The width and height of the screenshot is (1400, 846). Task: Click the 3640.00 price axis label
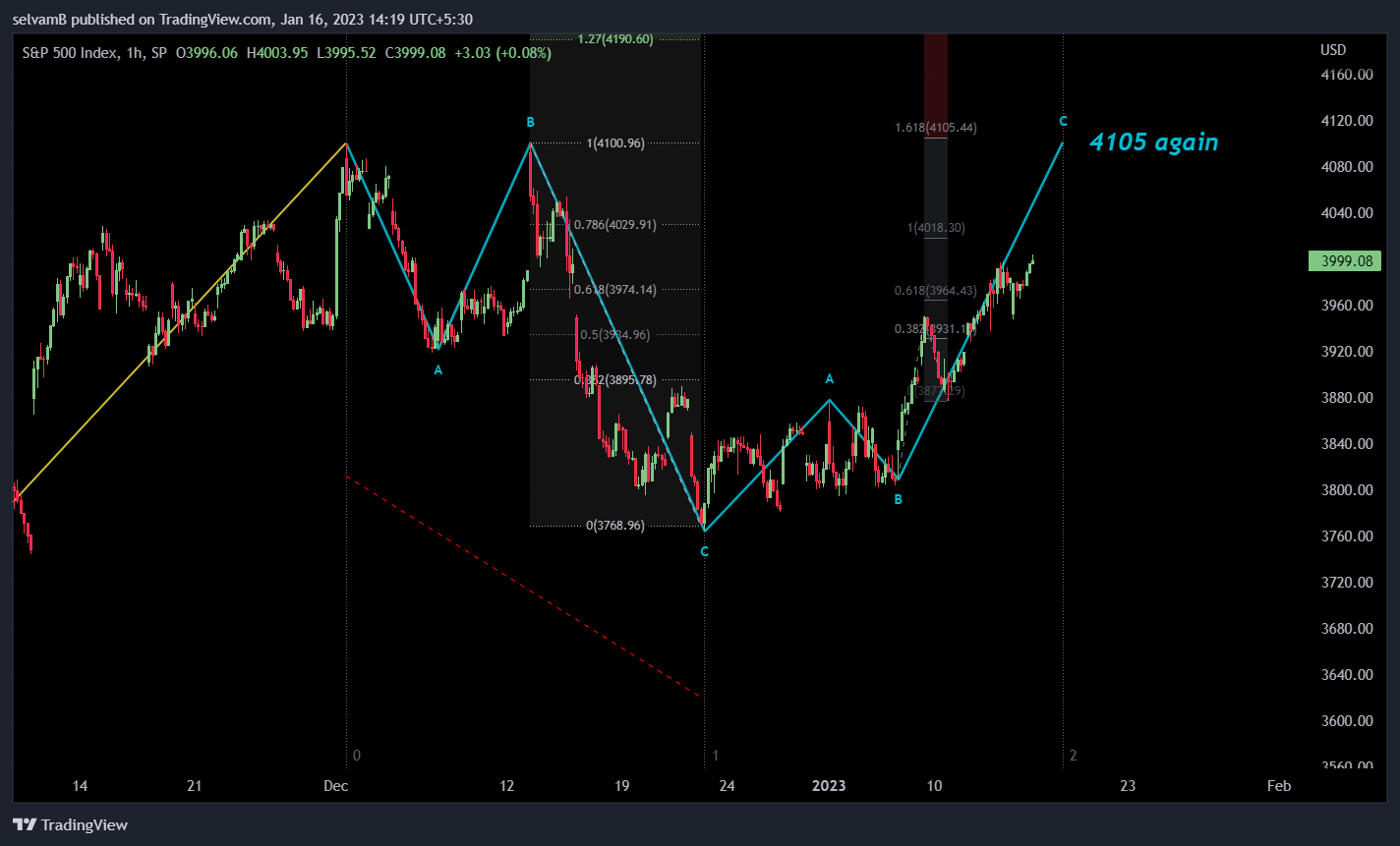1347,675
